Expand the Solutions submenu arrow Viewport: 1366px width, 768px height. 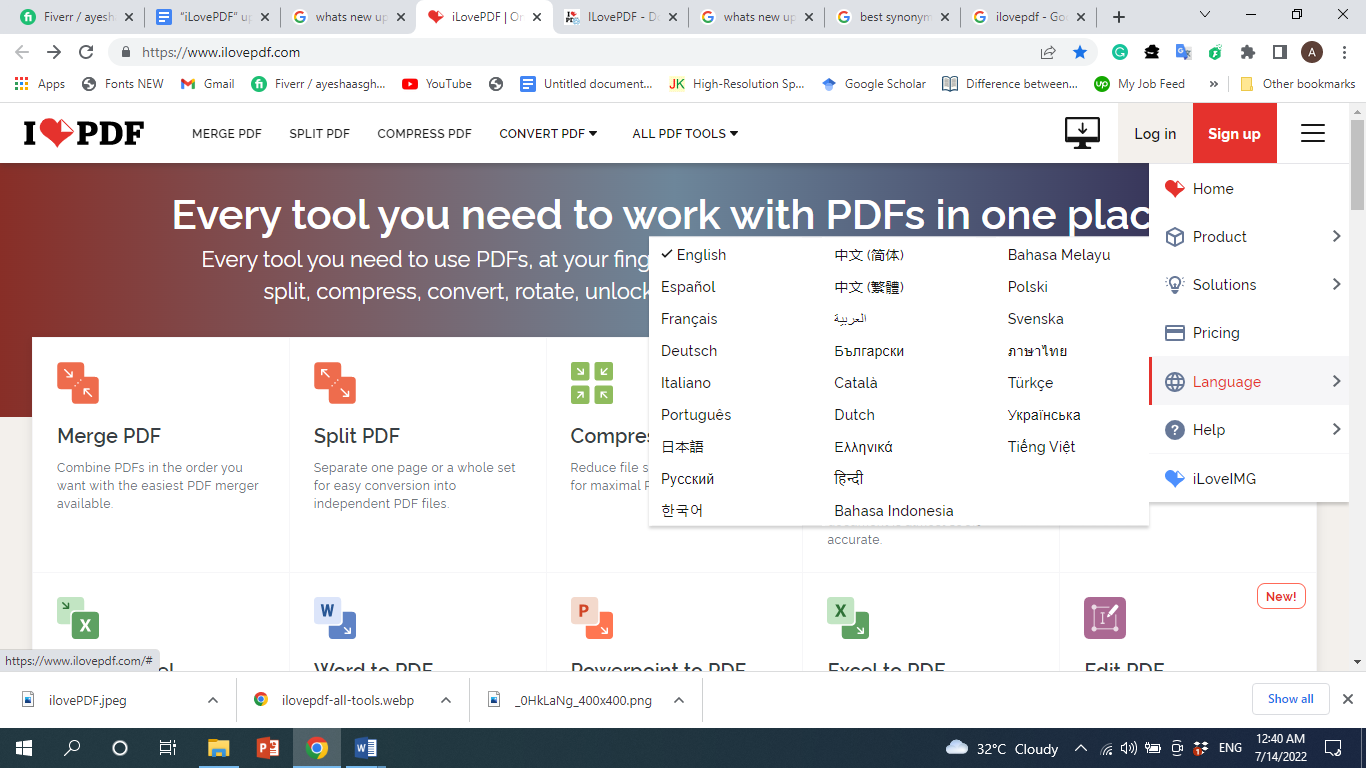tap(1336, 284)
